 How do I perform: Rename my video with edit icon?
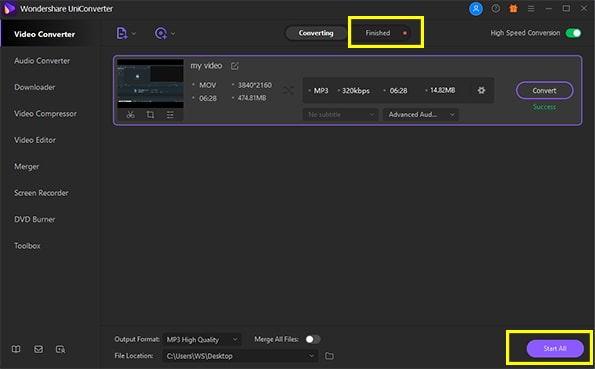tap(235, 66)
